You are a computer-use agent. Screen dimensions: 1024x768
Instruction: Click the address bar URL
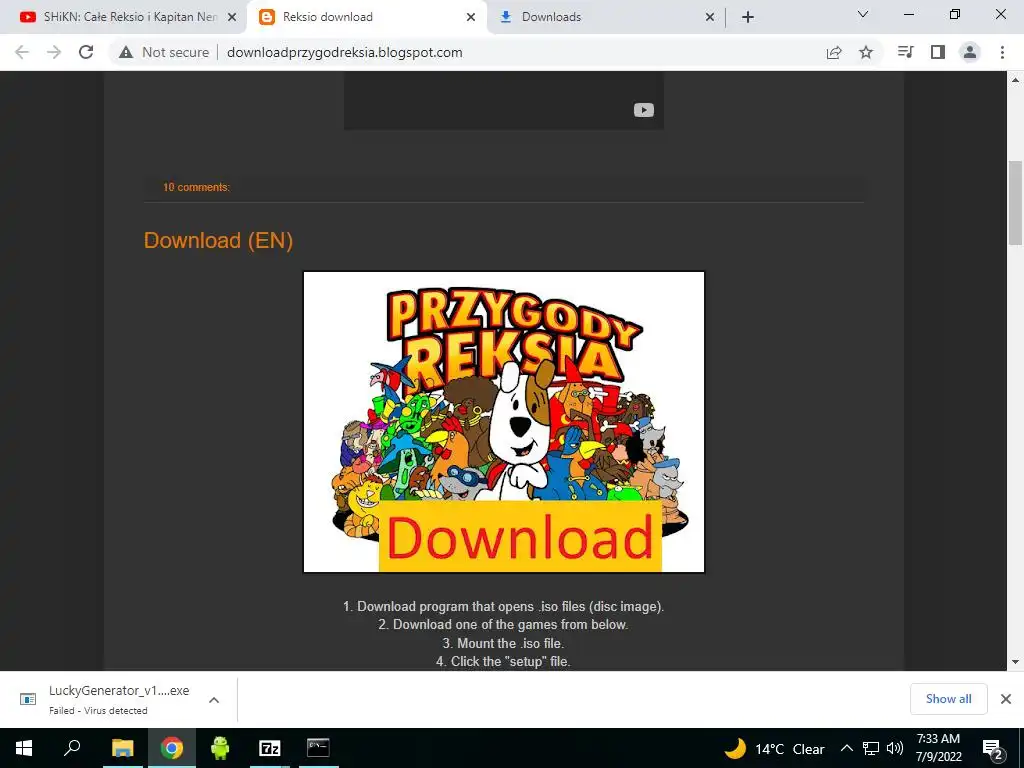coord(344,52)
